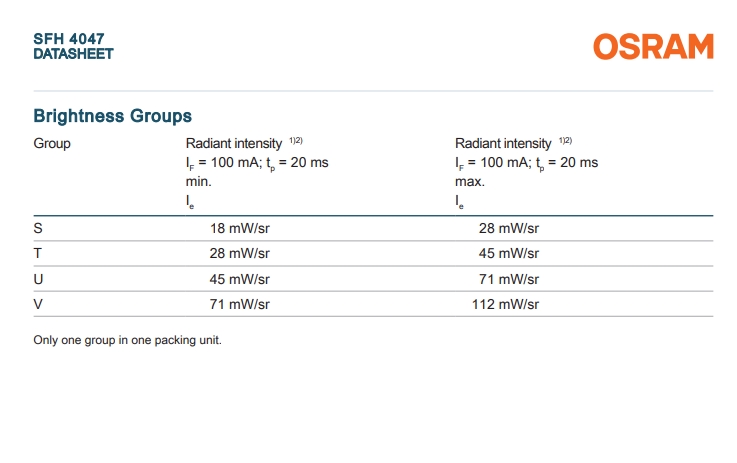The image size is (737, 463).
Task: Click the DATASHEET header label
Action: 73,54
